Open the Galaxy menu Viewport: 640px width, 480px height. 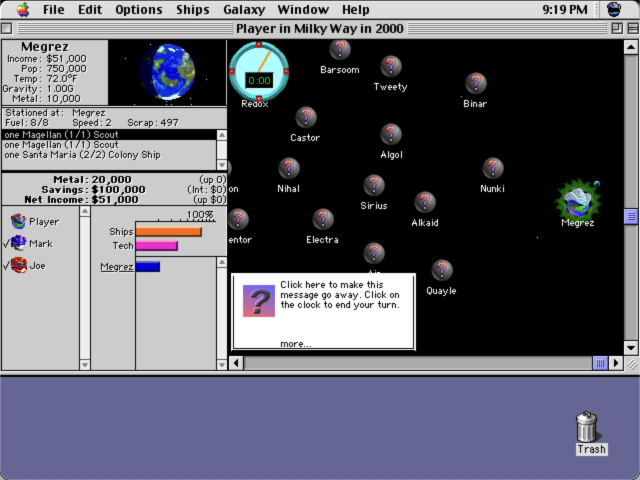pyautogui.click(x=244, y=9)
